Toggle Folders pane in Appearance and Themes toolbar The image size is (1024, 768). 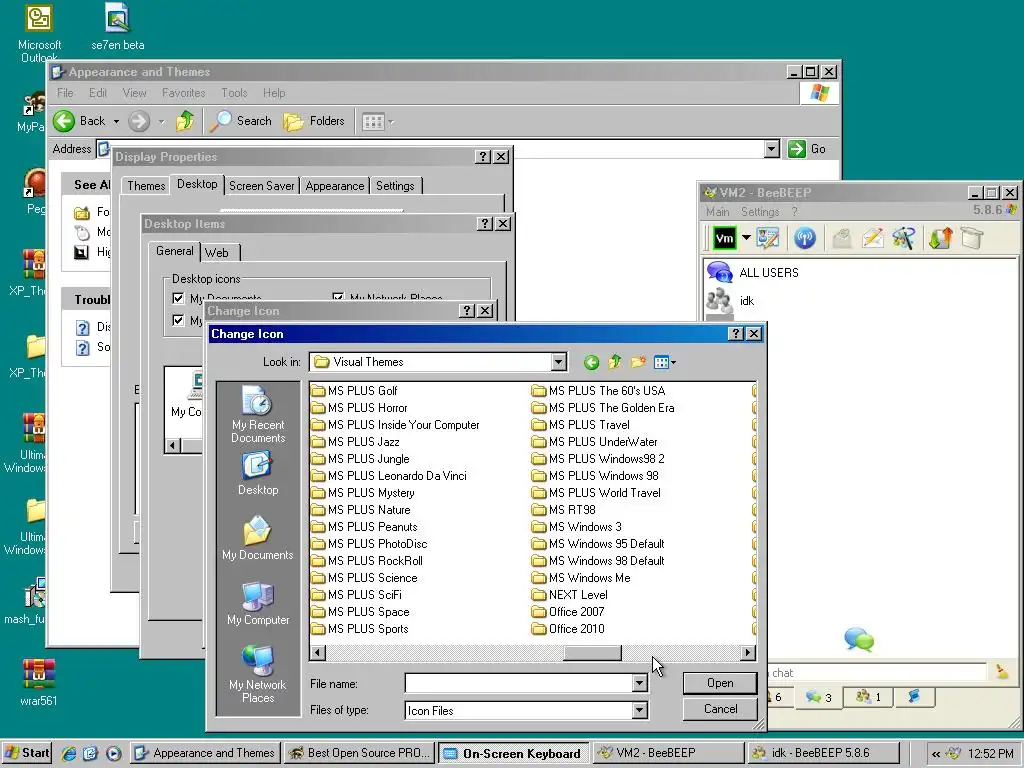314,121
